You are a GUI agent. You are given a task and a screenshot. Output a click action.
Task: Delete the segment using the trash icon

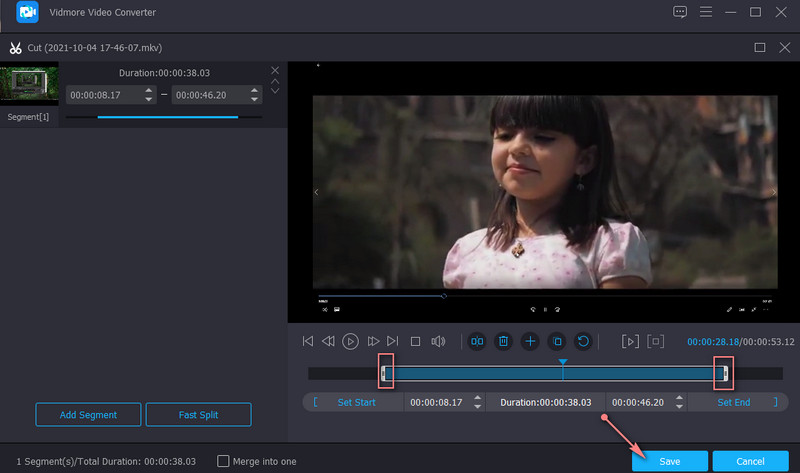(x=504, y=341)
